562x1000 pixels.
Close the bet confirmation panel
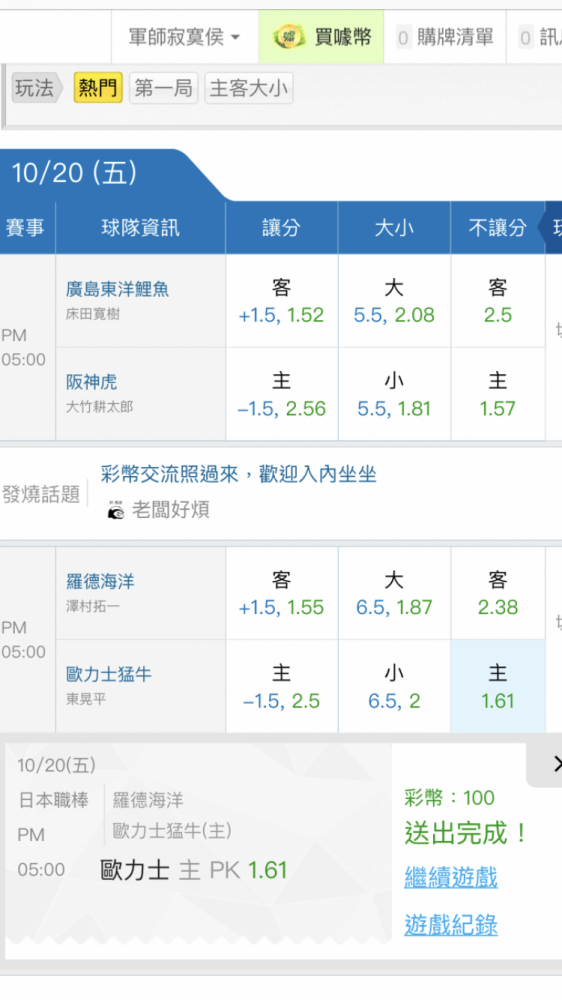tap(552, 763)
